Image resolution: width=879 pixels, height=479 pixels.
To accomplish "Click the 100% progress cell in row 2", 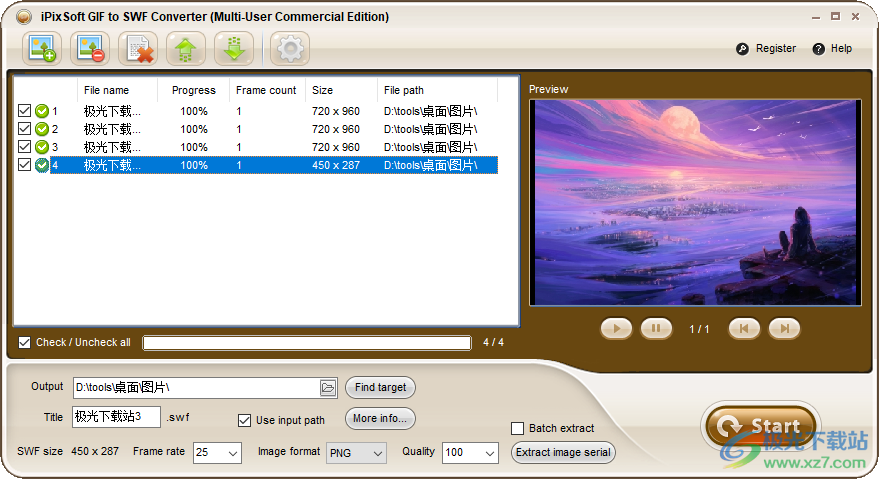I will pyautogui.click(x=194, y=130).
